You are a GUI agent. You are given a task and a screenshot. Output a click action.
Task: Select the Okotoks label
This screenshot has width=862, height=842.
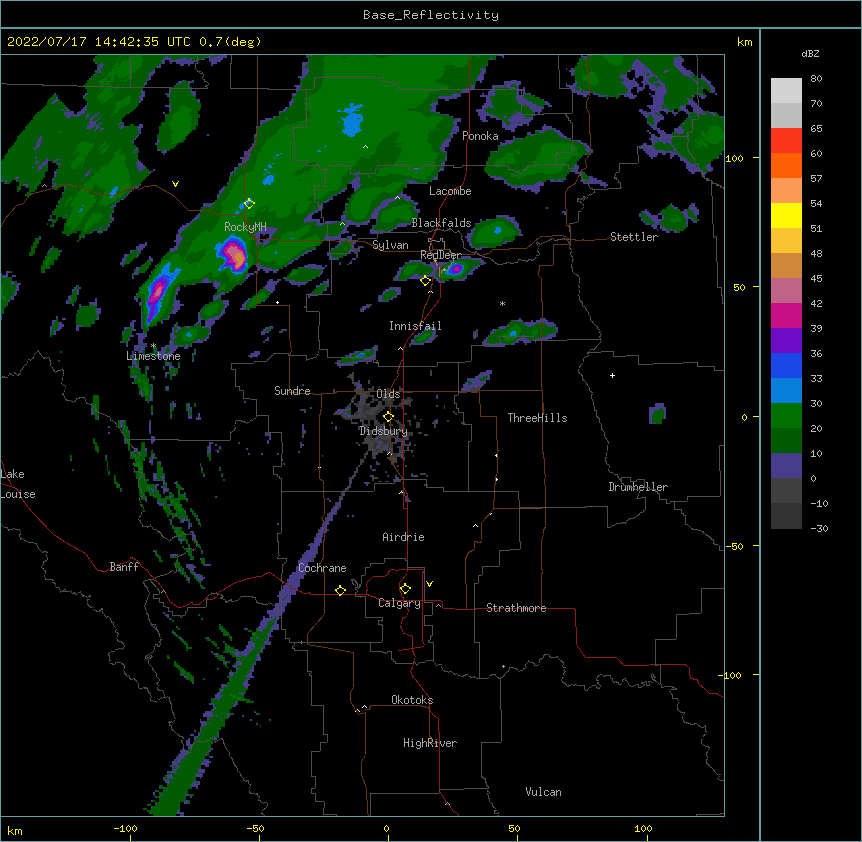click(x=412, y=700)
